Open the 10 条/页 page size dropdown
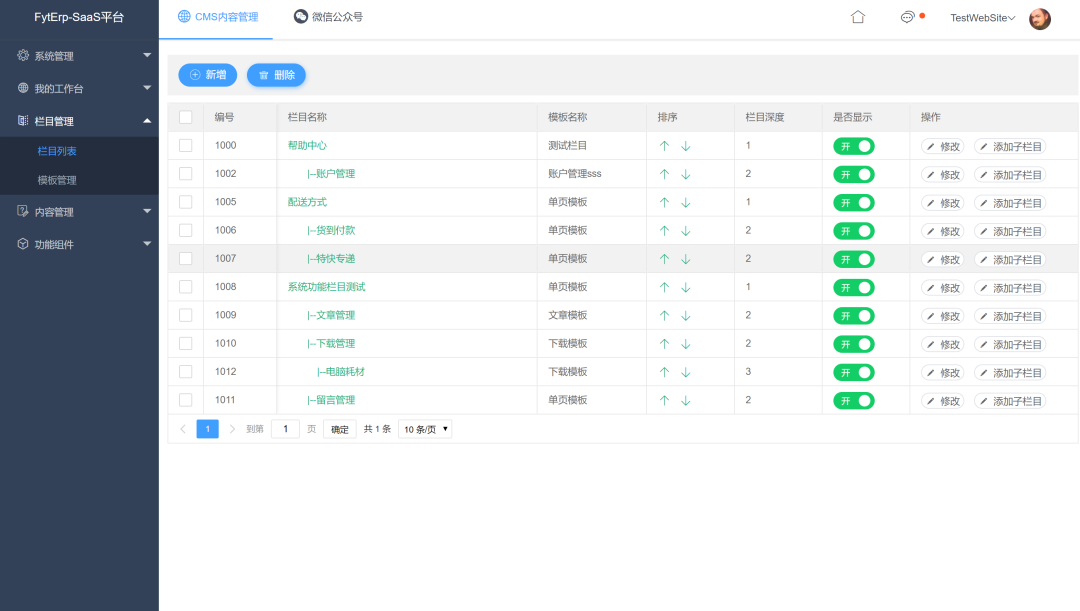The image size is (1080, 611). point(425,429)
